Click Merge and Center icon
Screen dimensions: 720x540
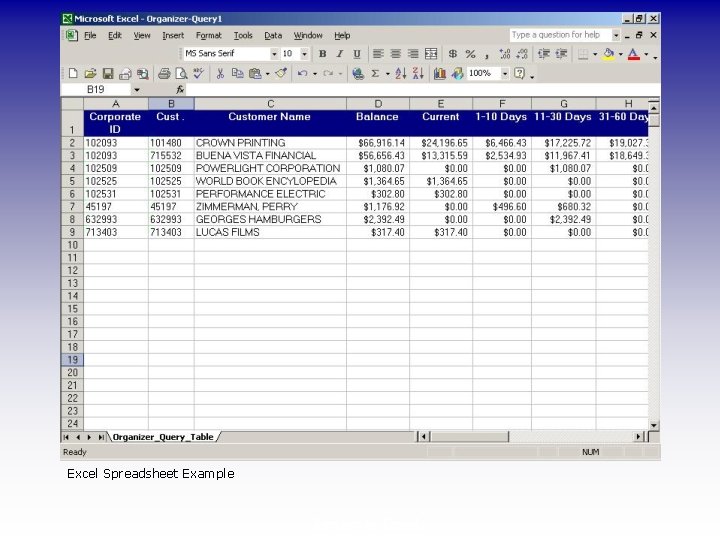(431, 54)
